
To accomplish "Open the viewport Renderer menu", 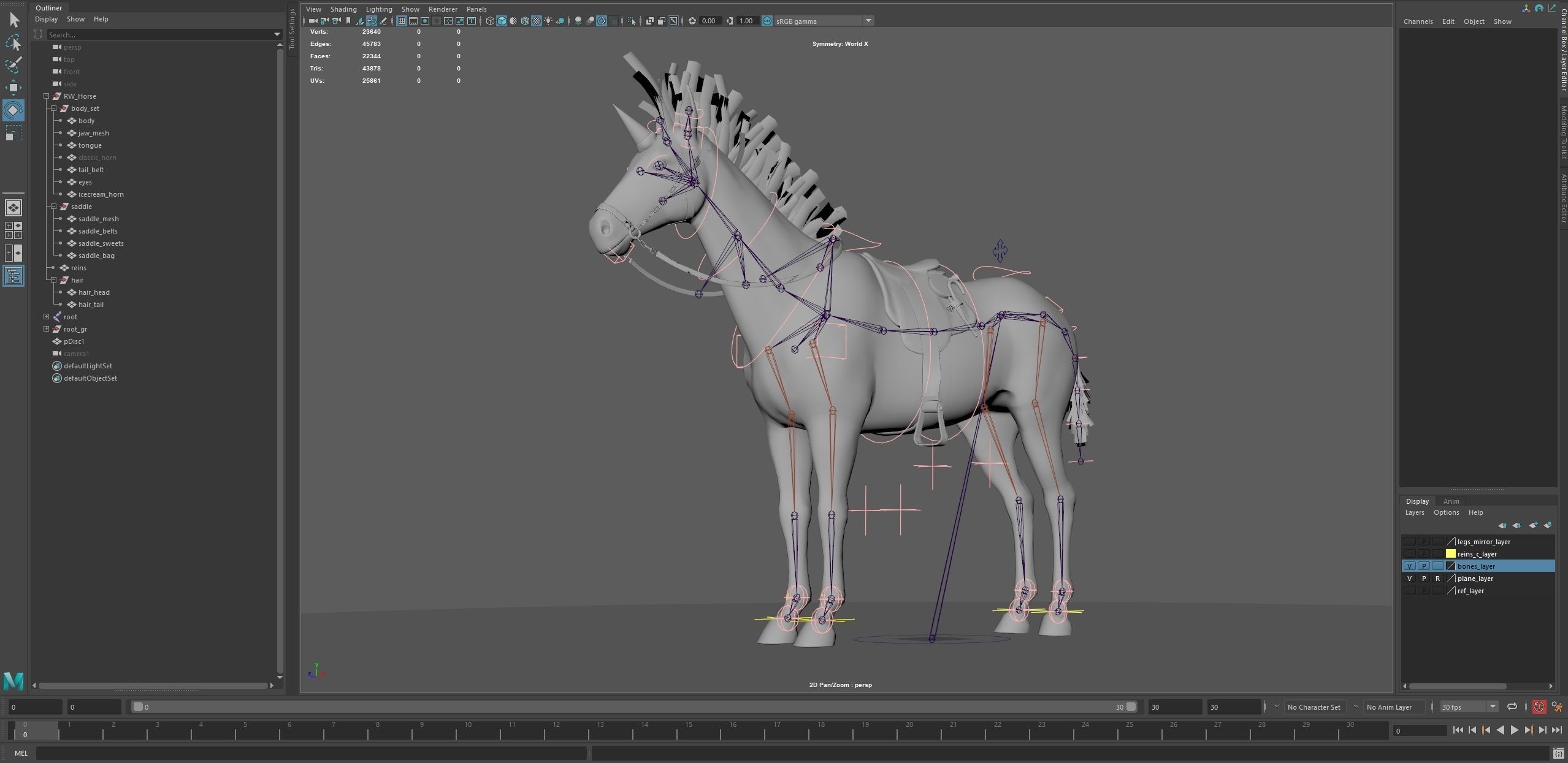I will (x=443, y=9).
